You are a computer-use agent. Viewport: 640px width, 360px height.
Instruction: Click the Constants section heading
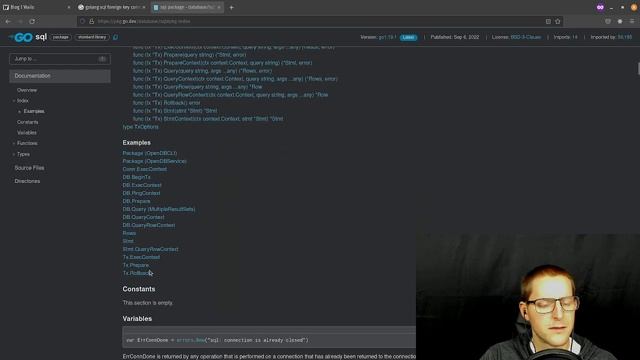[139, 289]
